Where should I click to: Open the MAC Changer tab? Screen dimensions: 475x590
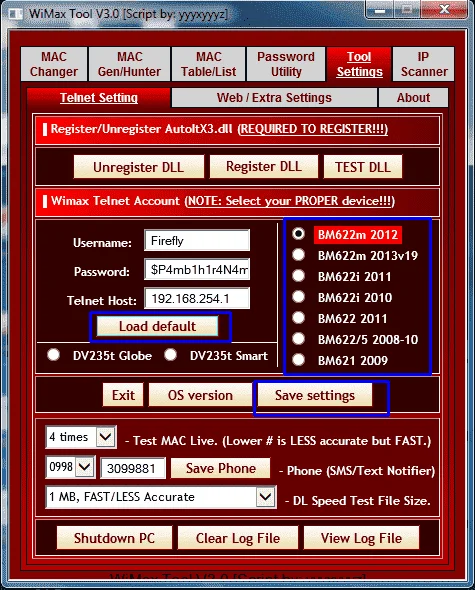pyautogui.click(x=54, y=64)
